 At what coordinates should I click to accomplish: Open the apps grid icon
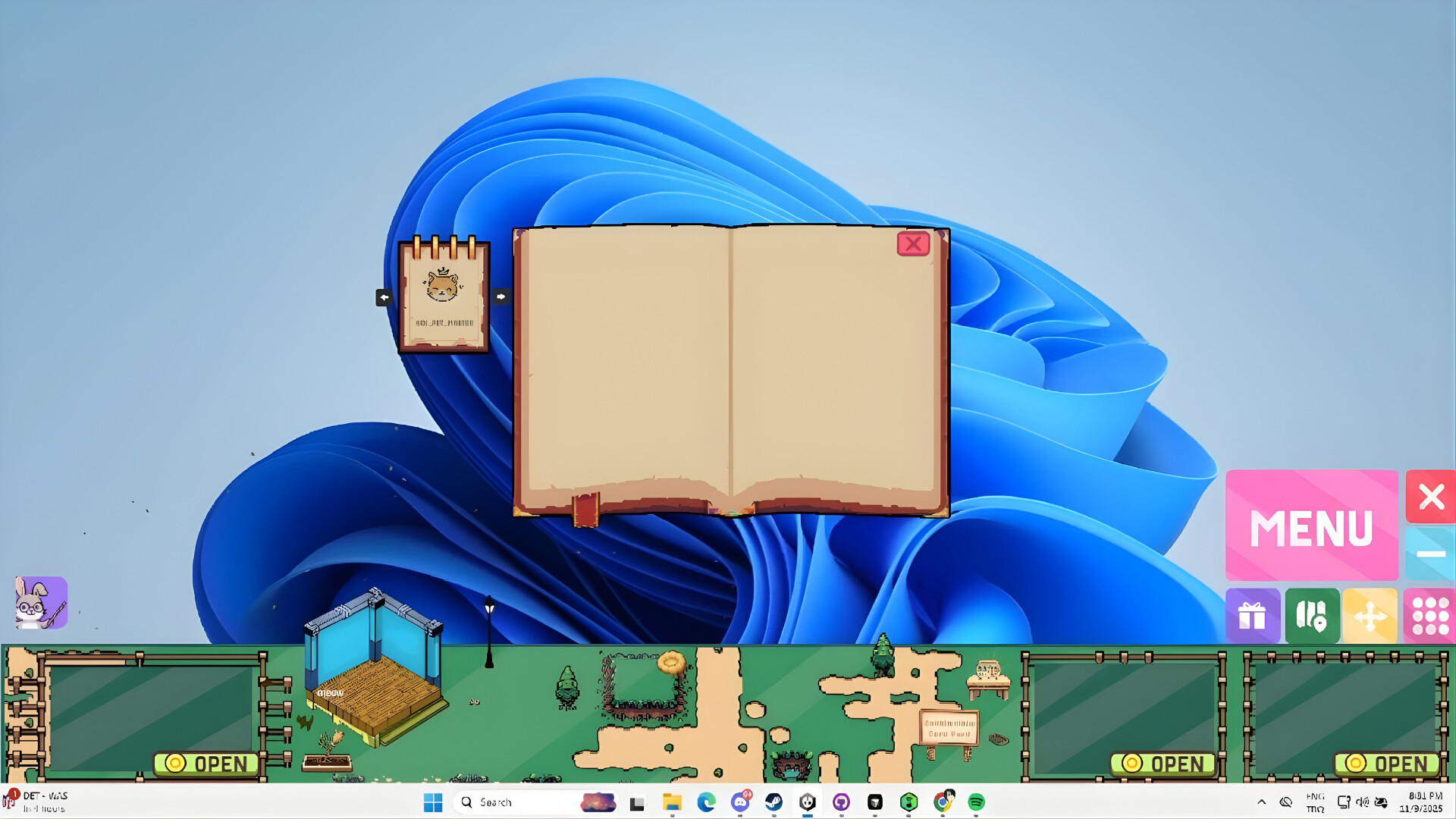pos(1431,616)
